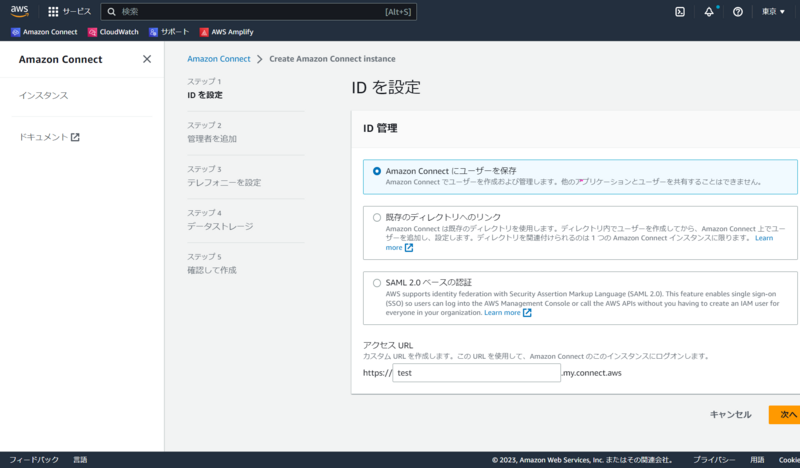Image resolution: width=800 pixels, height=468 pixels.
Task: Click Amazon Connect breadcrumb link
Action: click(218, 59)
